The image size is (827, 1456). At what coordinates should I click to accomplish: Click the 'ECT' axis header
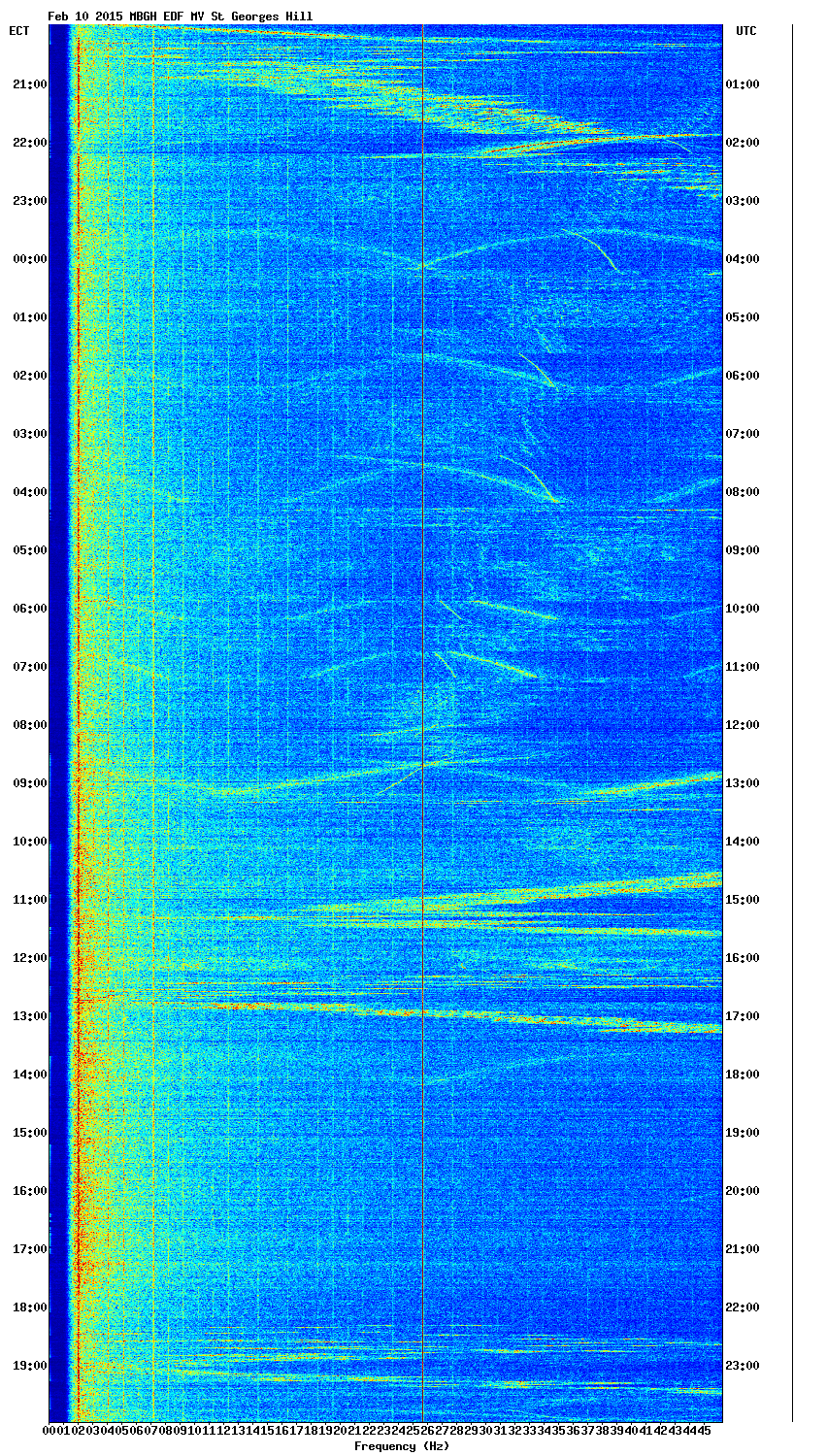coord(18,31)
